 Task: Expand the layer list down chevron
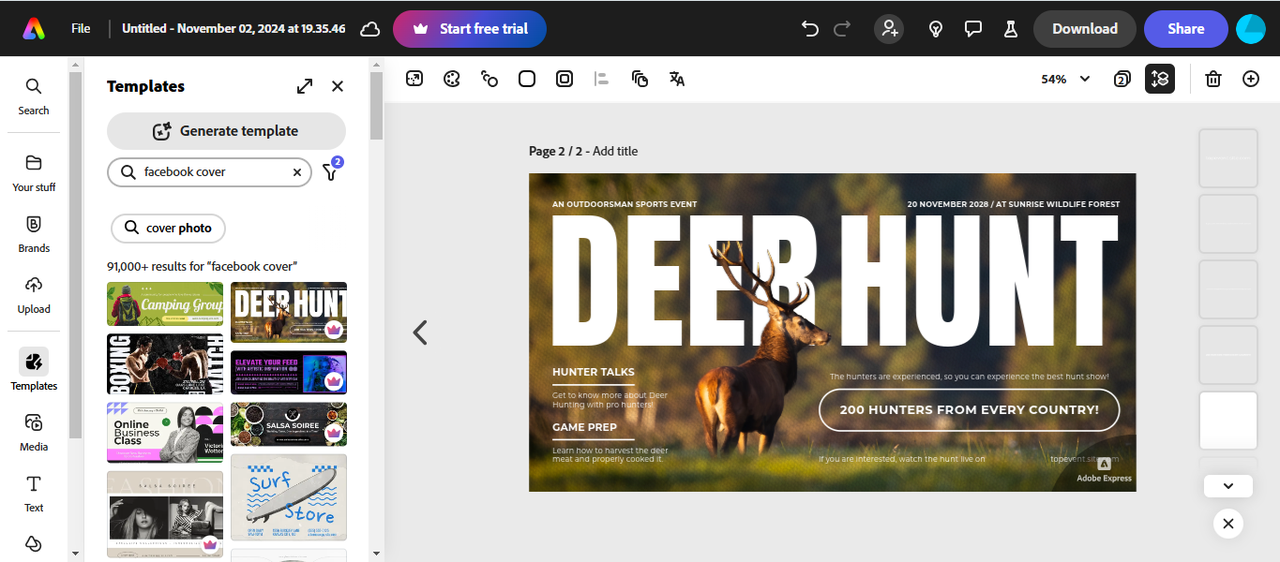pos(1229,486)
